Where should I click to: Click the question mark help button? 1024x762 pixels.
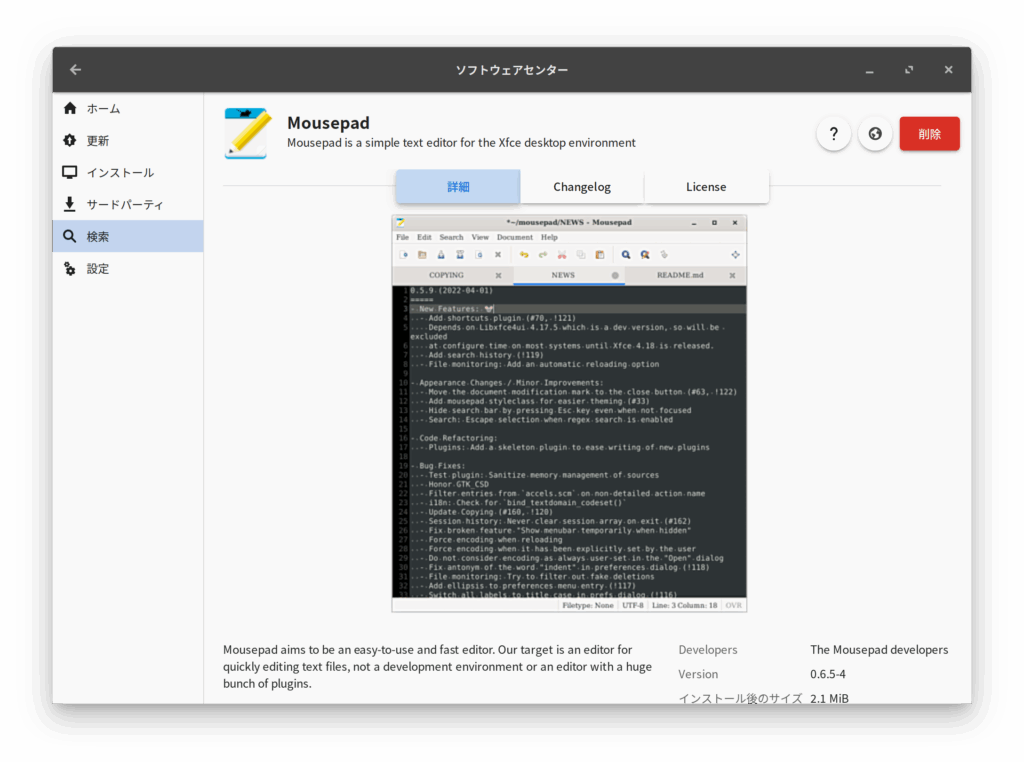[x=833, y=134]
